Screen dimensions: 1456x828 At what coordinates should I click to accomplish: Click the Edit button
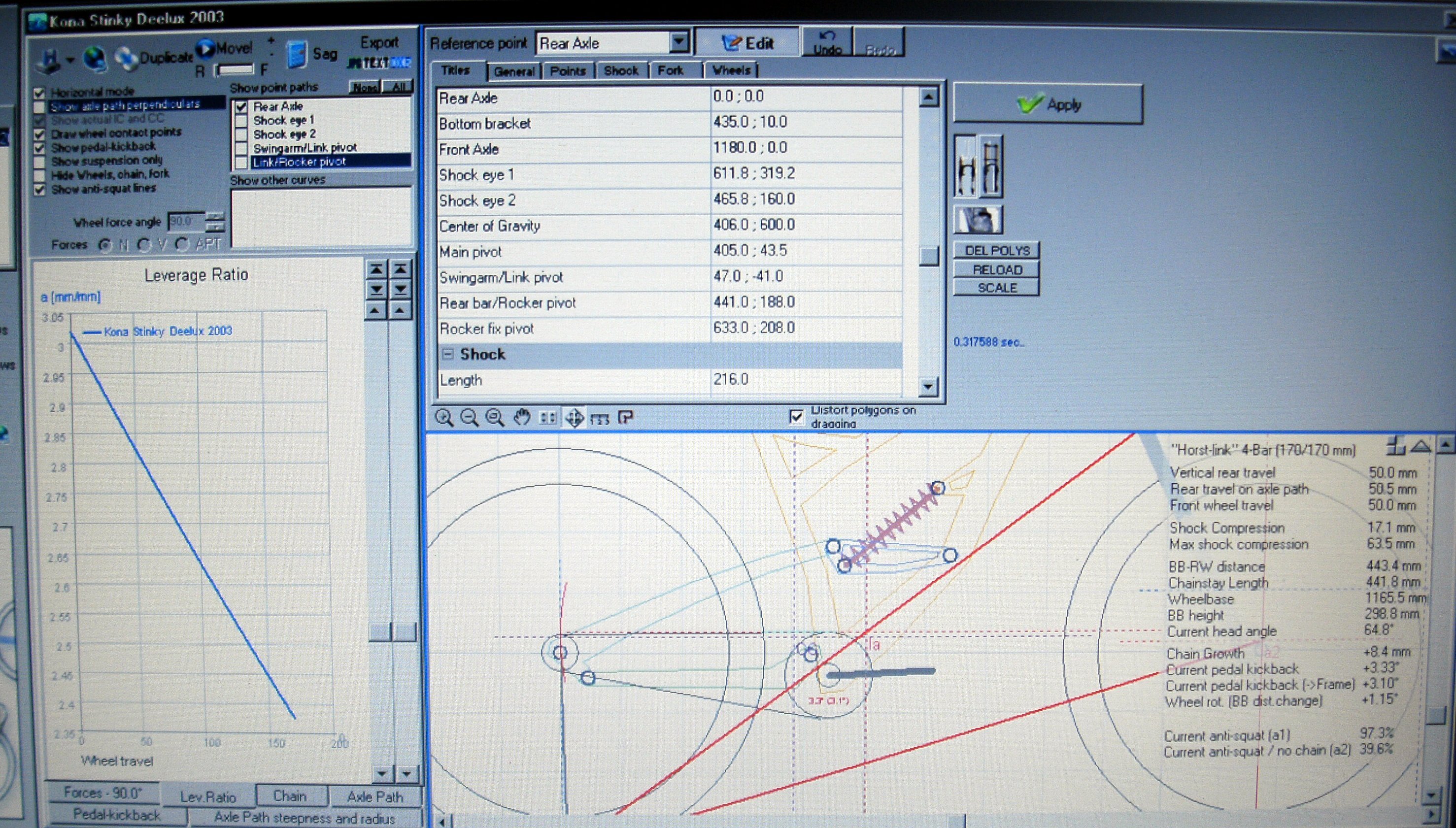click(x=747, y=43)
